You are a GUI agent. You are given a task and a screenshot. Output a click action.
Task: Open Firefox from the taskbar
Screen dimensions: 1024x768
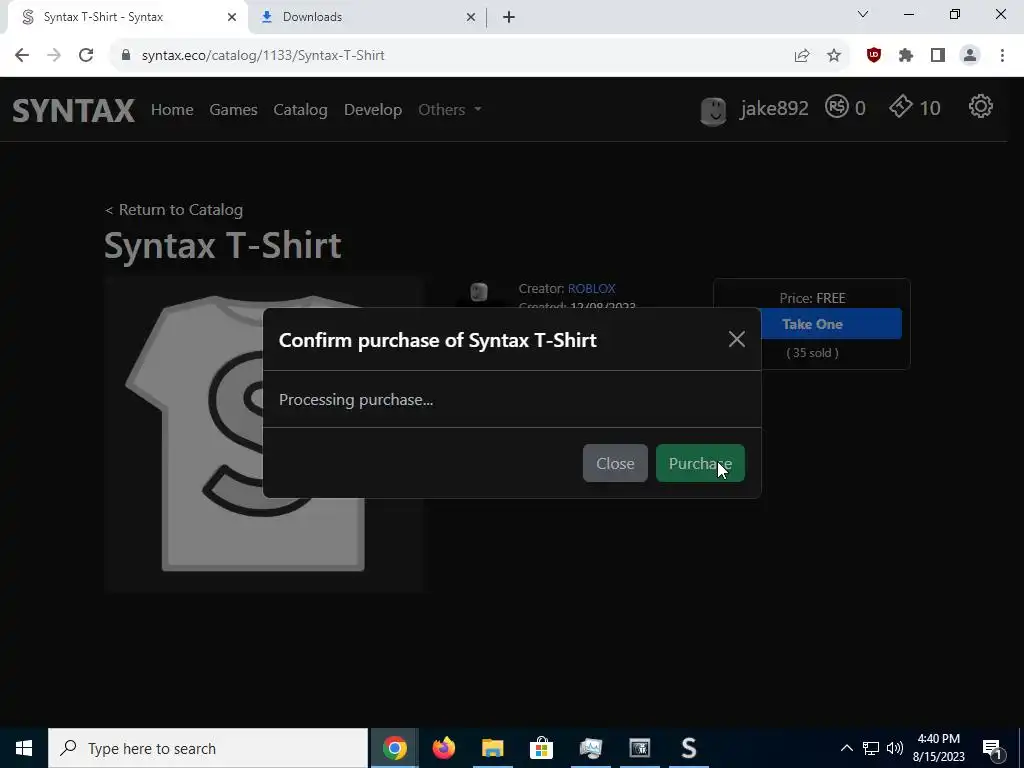click(x=443, y=748)
